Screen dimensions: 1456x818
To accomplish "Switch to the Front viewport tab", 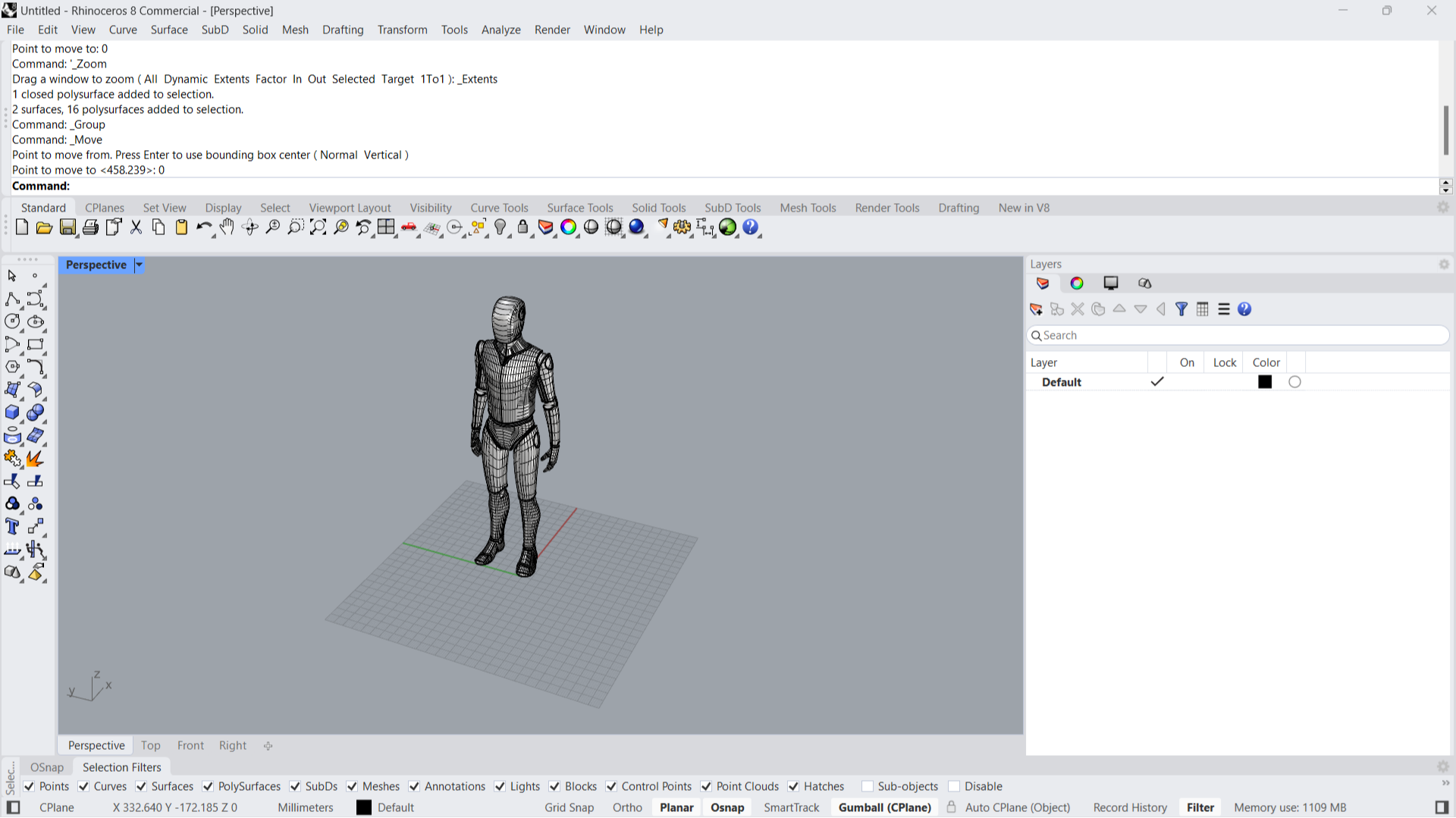I will click(190, 745).
